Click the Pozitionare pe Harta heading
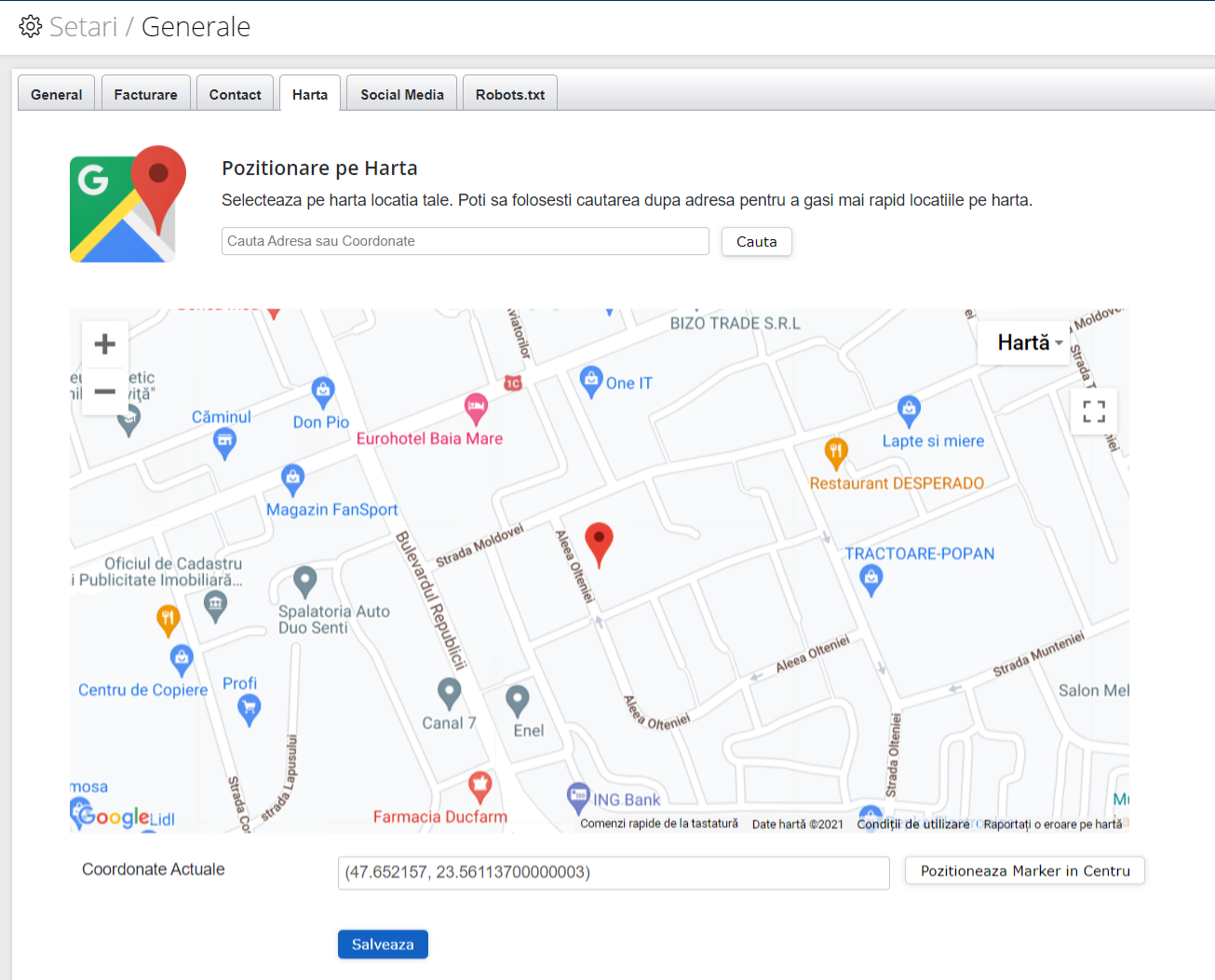 pos(319,168)
